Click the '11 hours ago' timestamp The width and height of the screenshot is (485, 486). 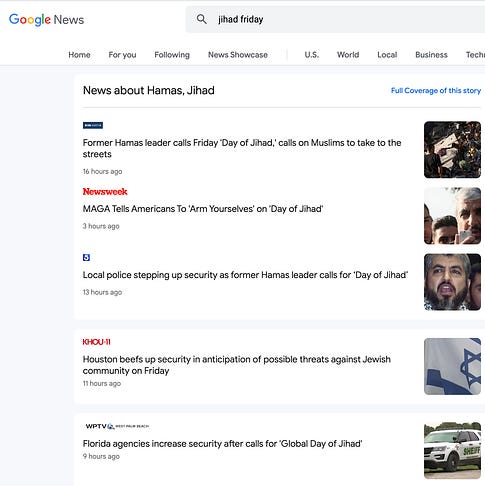click(102, 383)
